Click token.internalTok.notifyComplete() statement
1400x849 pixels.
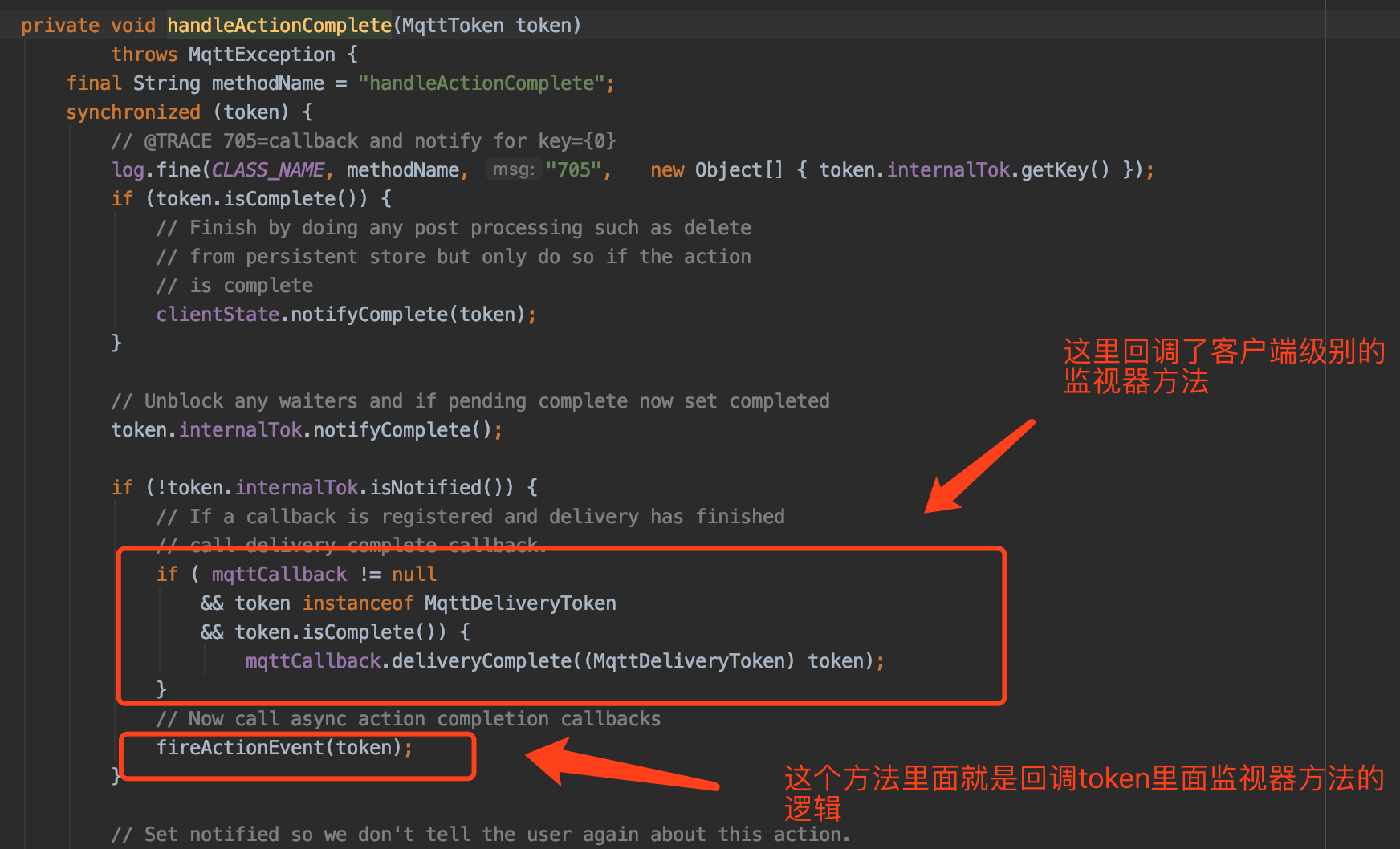(x=305, y=429)
